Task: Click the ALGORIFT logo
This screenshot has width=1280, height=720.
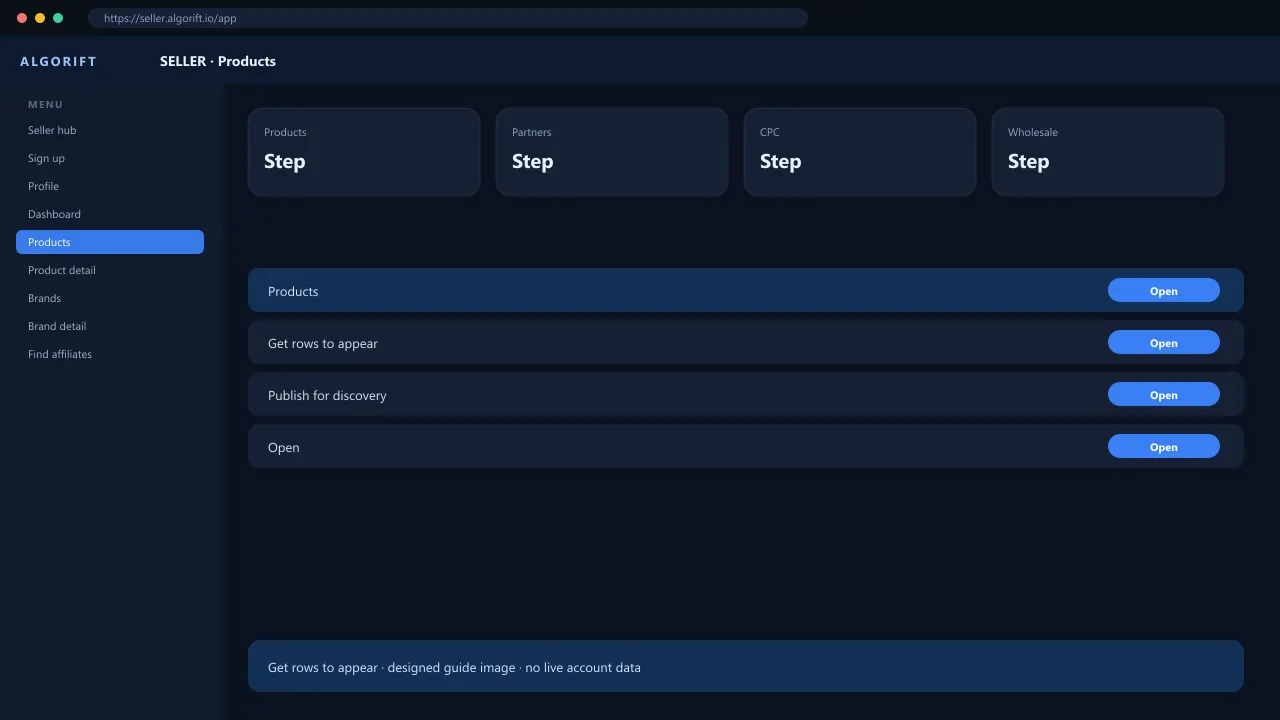Action: [x=59, y=61]
